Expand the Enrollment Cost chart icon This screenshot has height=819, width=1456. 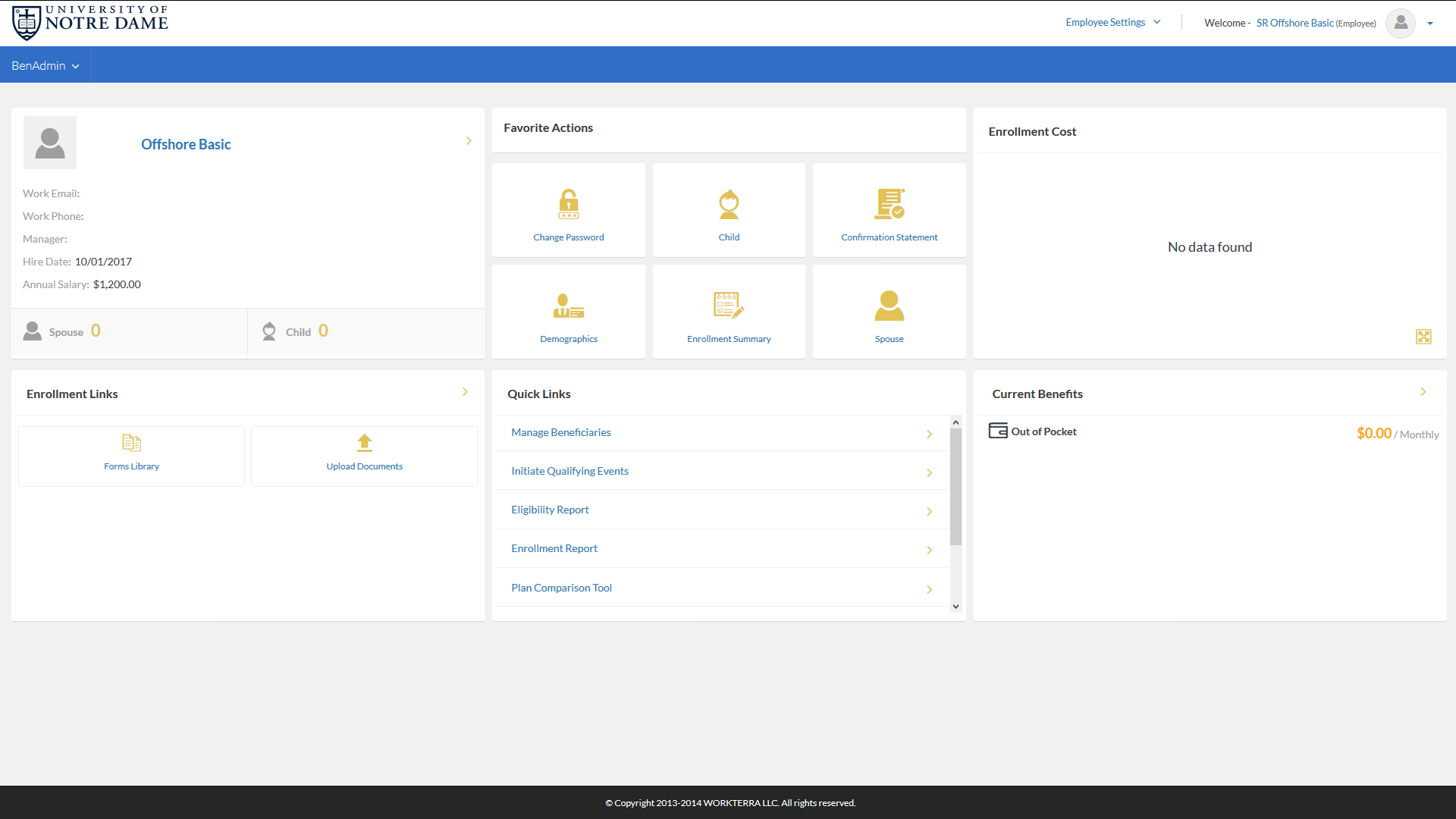(1423, 337)
